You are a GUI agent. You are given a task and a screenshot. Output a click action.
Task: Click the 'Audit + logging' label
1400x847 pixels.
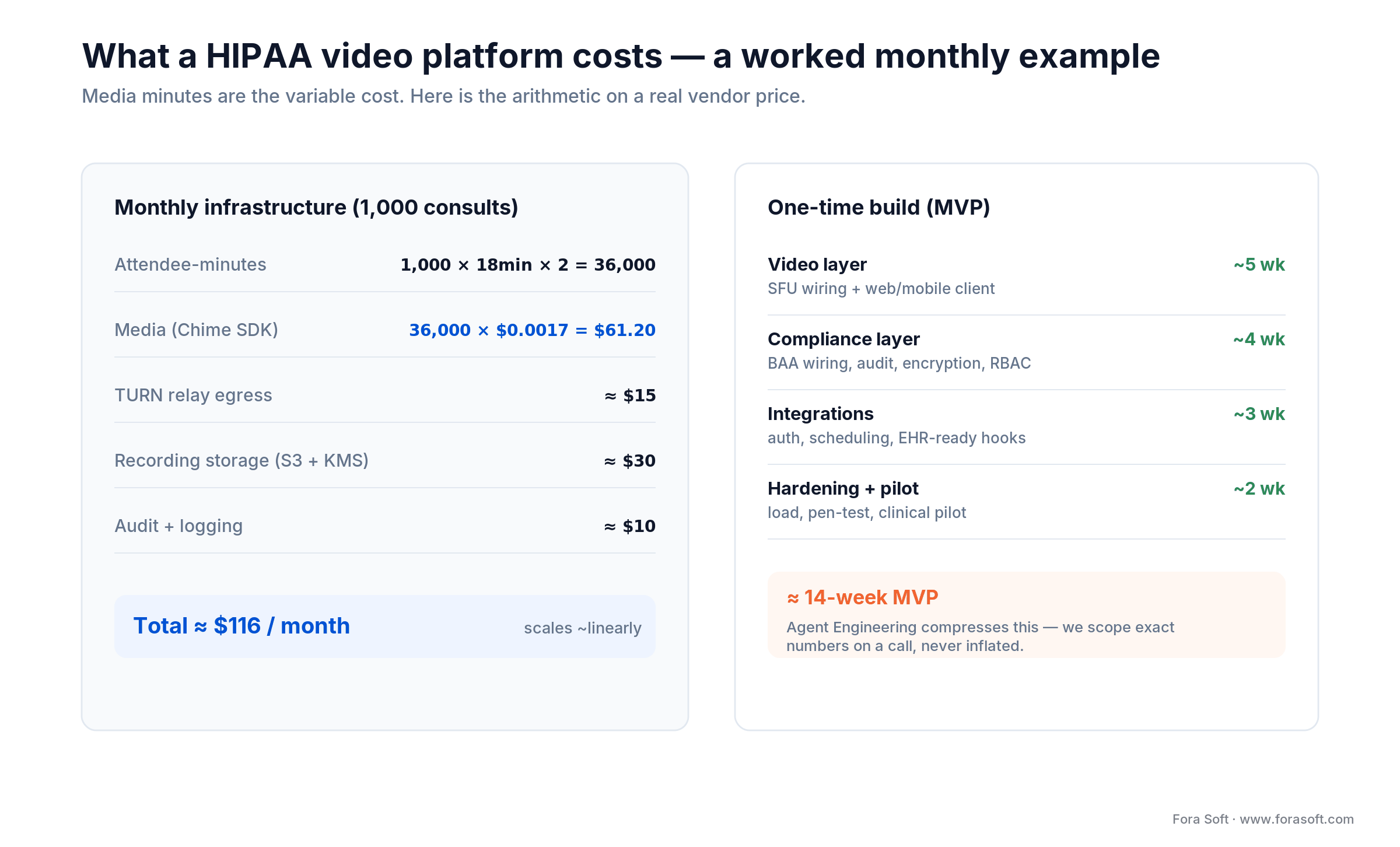178,526
